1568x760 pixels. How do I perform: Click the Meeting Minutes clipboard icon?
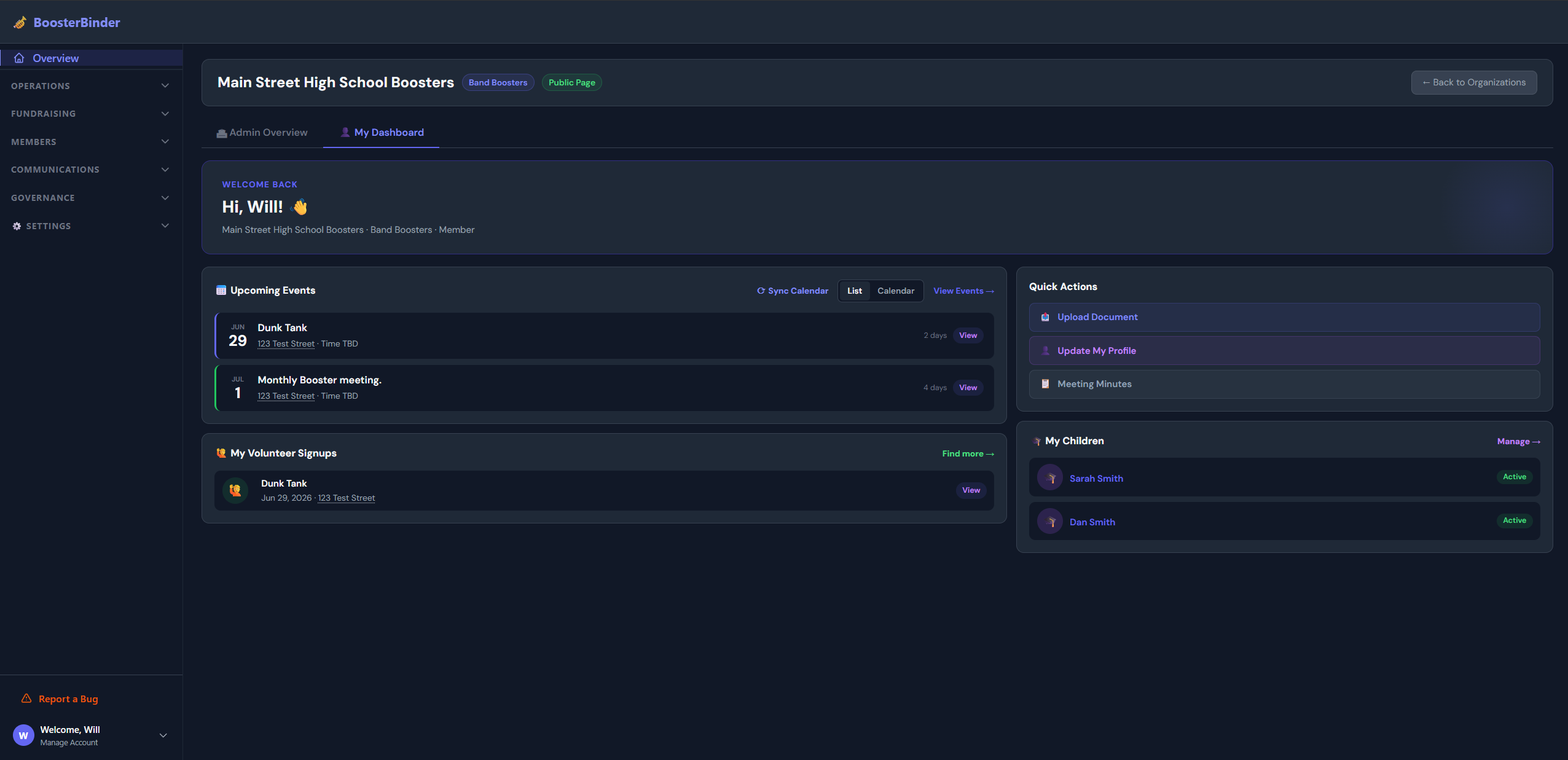click(1045, 384)
